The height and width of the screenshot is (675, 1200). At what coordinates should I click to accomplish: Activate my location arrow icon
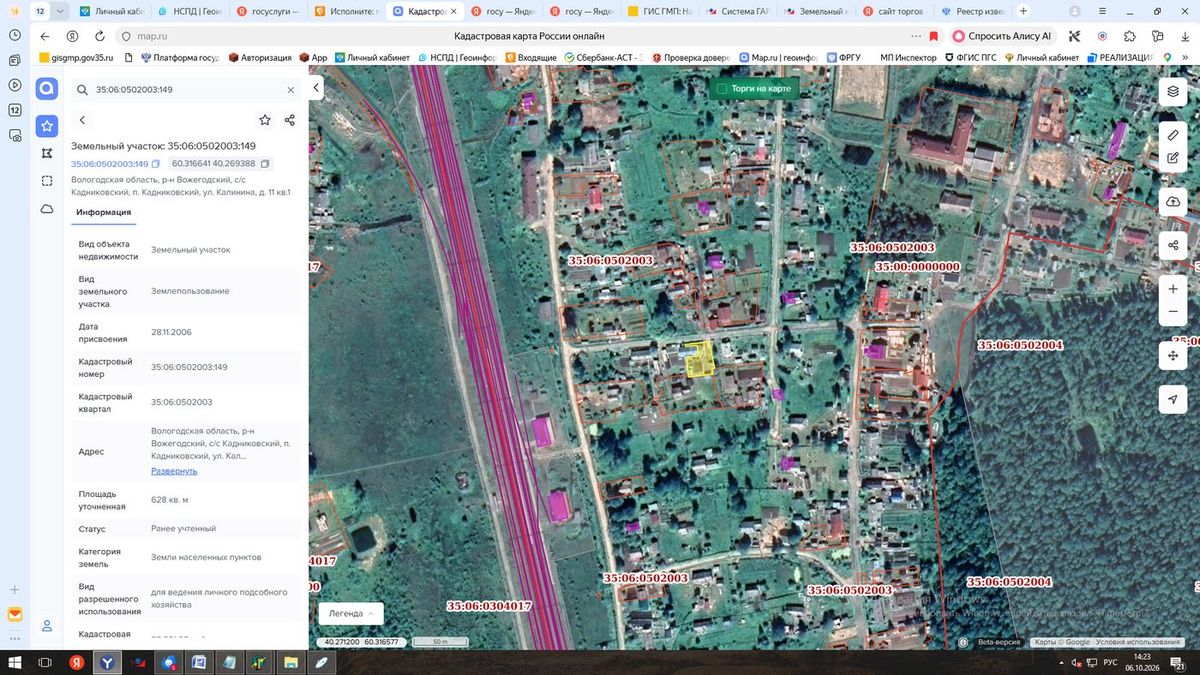click(1173, 399)
